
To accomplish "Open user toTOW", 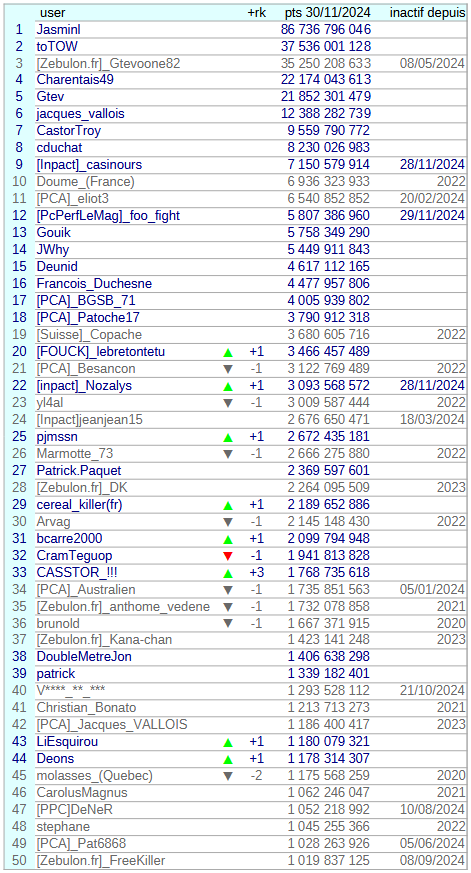I will [59, 46].
